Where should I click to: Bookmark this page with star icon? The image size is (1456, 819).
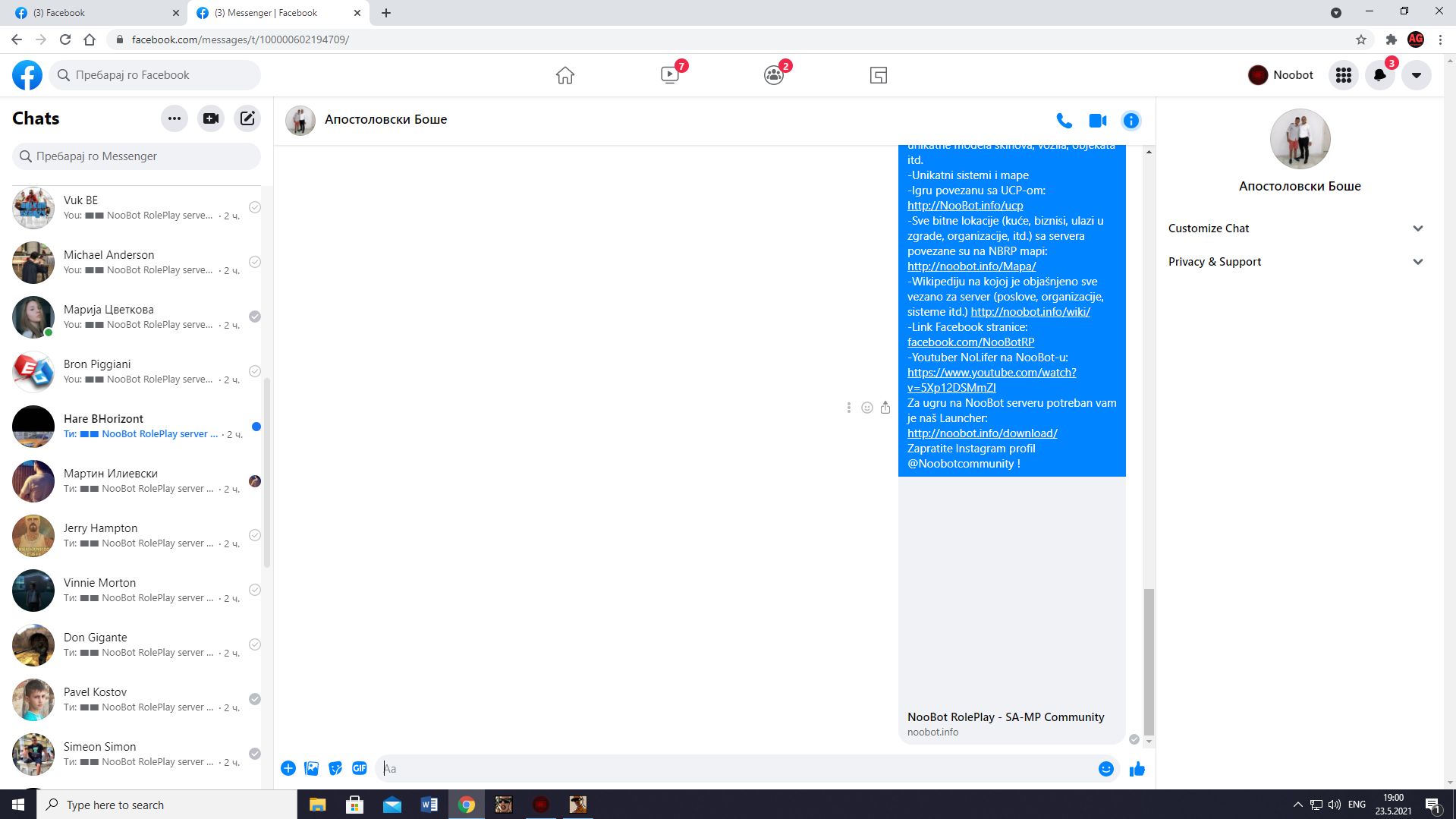(x=1361, y=39)
